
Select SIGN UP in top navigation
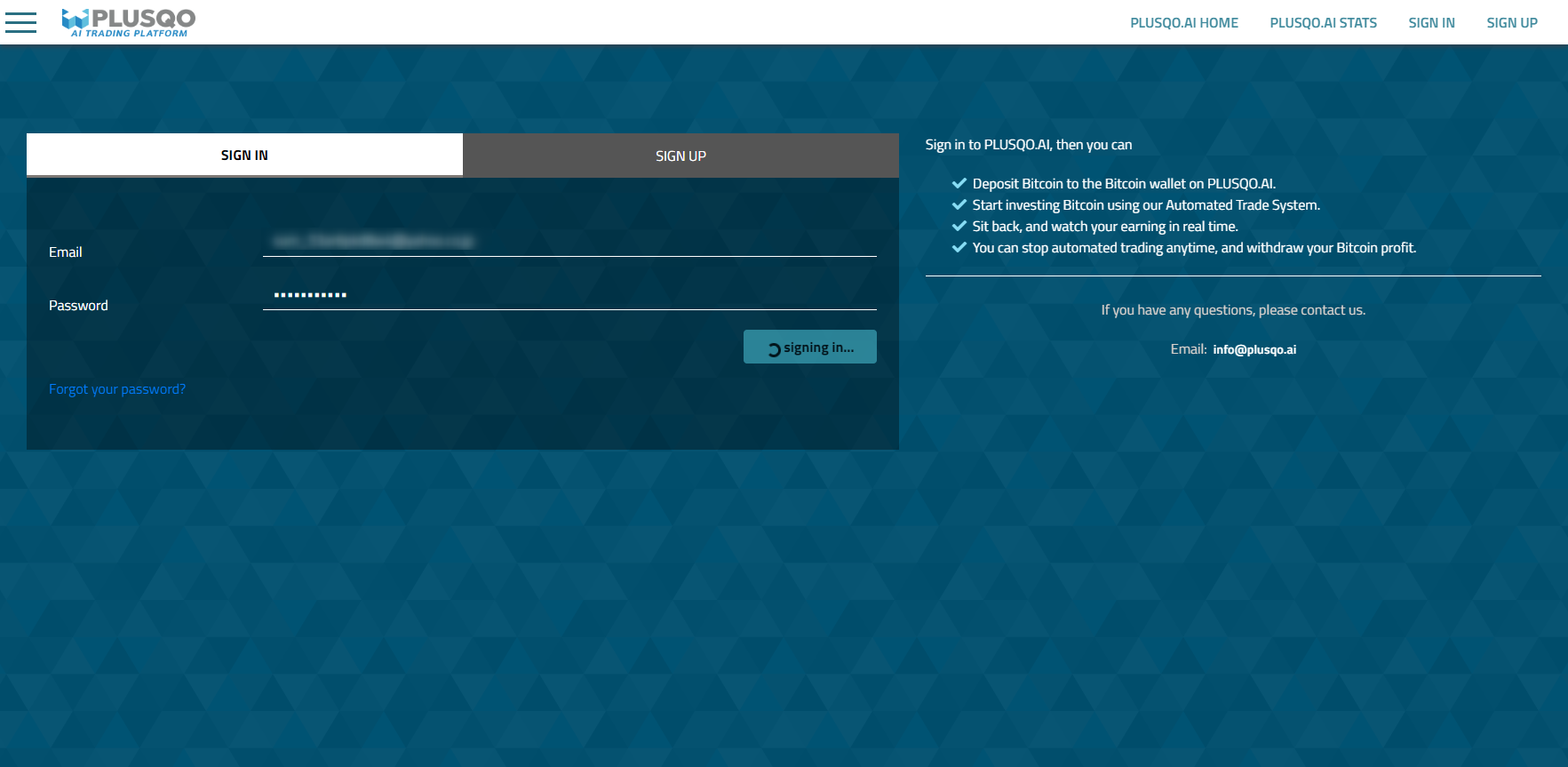pos(1512,23)
